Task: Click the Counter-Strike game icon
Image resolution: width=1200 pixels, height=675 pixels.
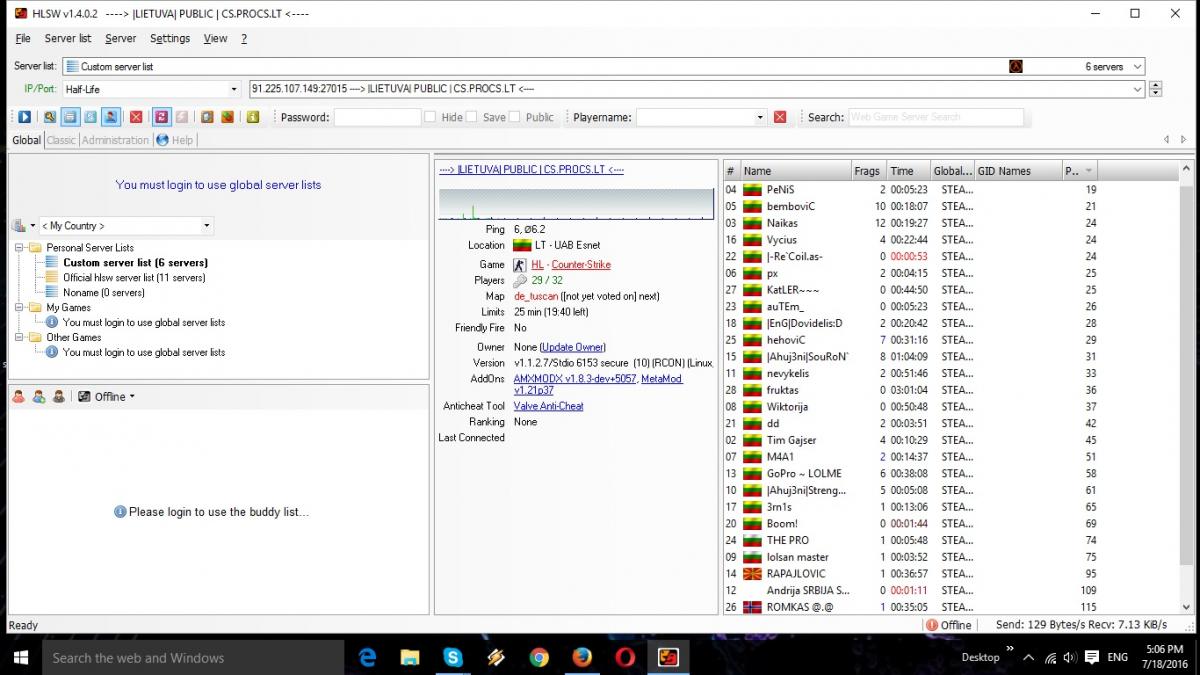Action: [x=520, y=265]
